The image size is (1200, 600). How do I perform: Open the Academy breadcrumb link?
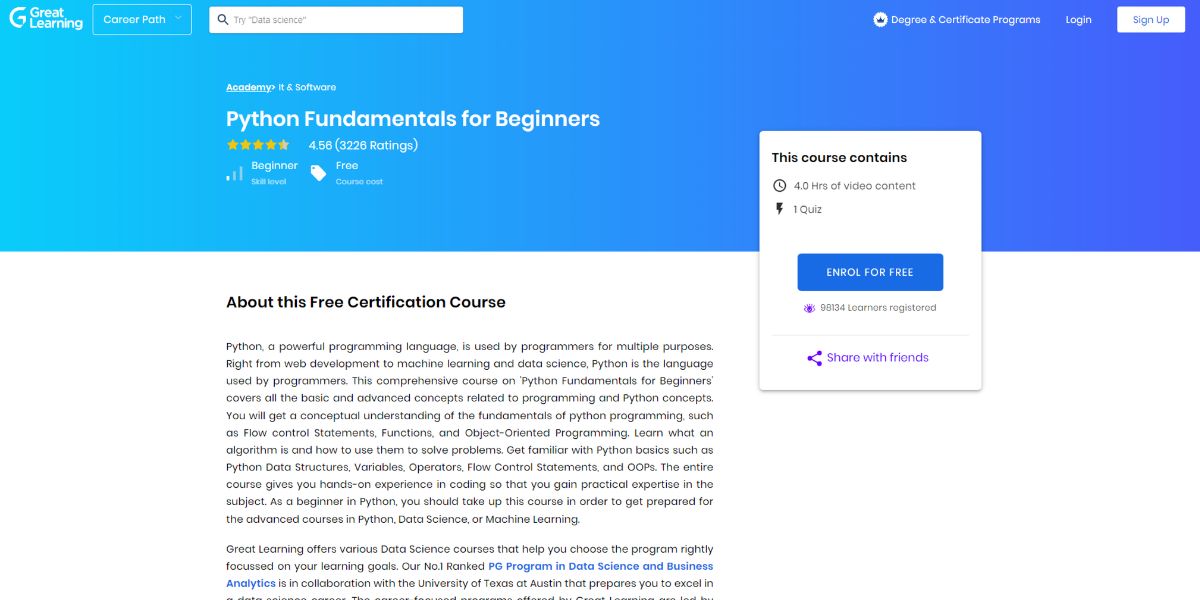coord(248,88)
